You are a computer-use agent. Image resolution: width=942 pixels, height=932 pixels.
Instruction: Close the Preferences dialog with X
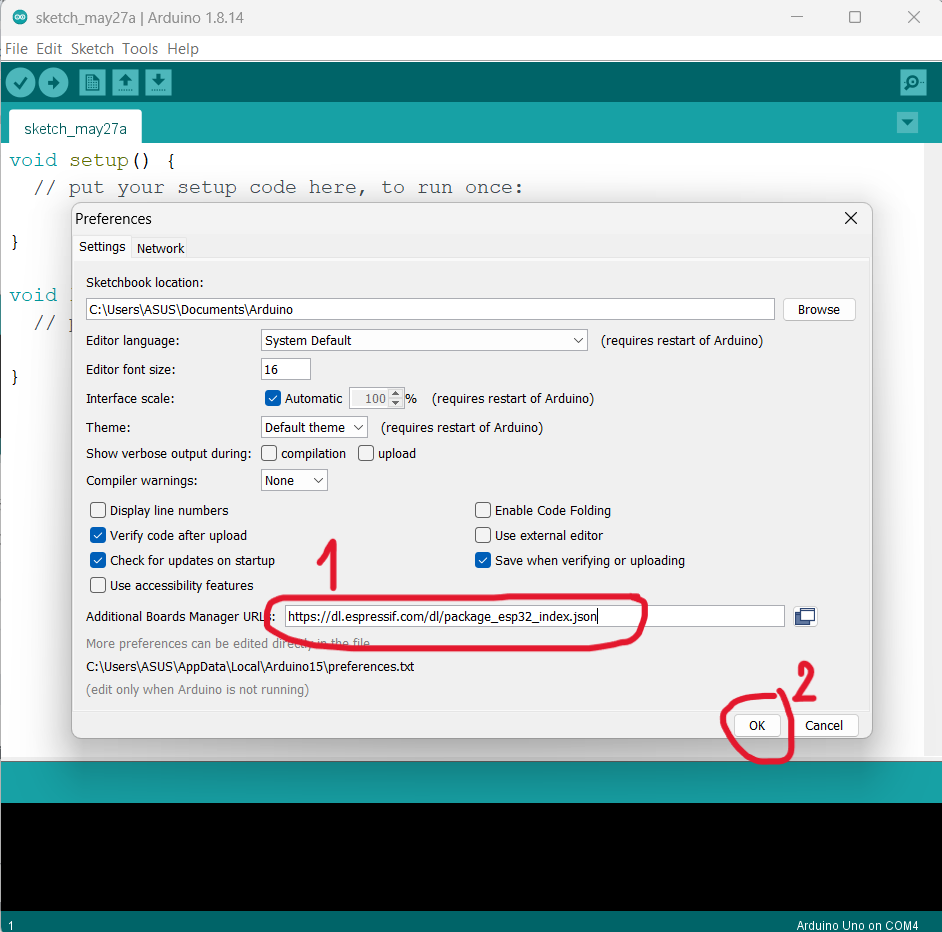(851, 218)
